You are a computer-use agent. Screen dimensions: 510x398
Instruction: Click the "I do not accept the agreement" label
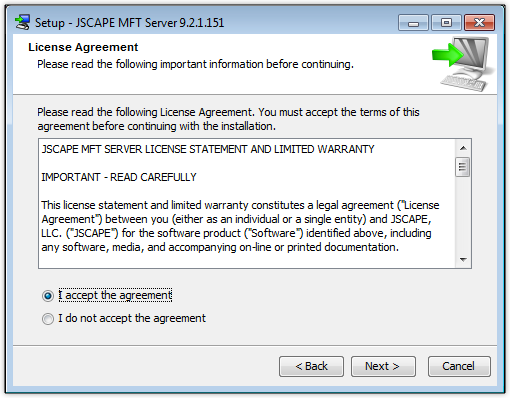(x=132, y=318)
